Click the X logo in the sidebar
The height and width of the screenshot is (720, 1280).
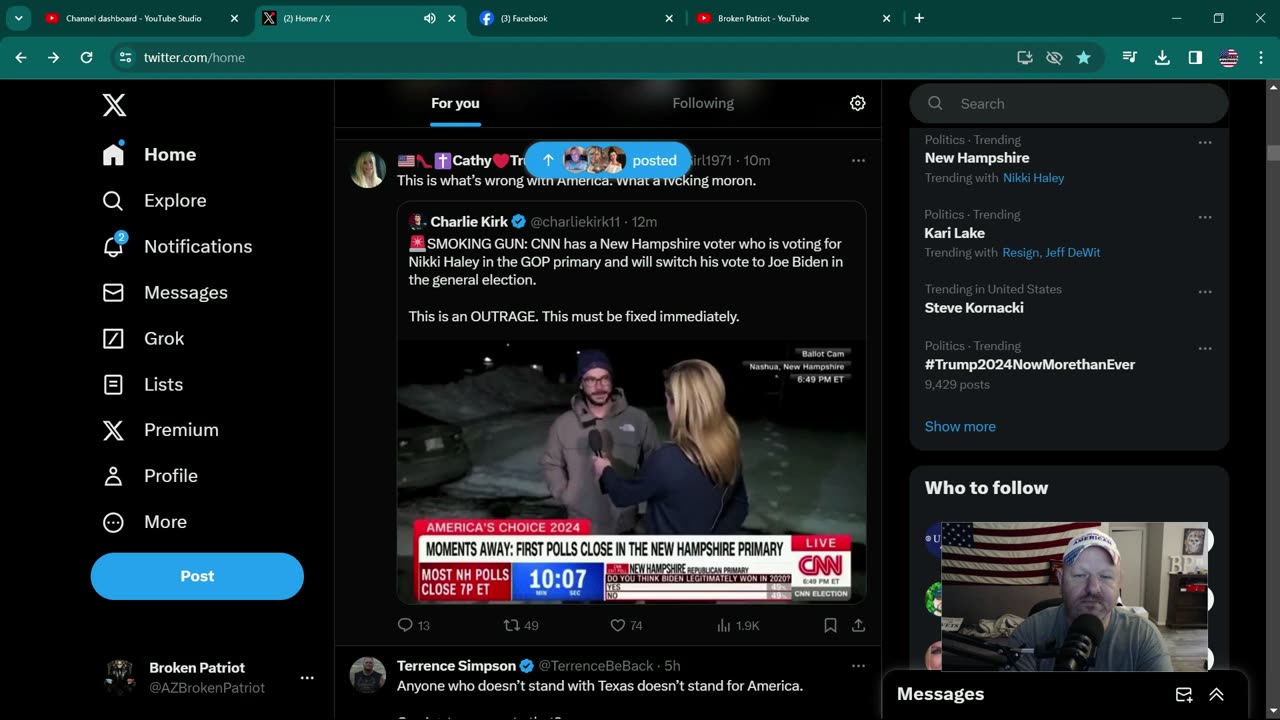click(114, 105)
